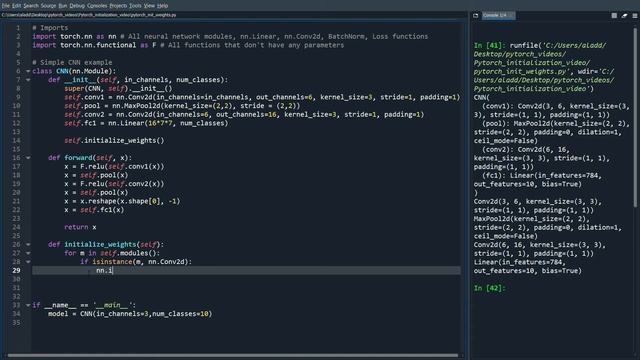This screenshot has width=640, height=360.
Task: Collapse the __main__ block fold on line 33
Action: (28, 305)
